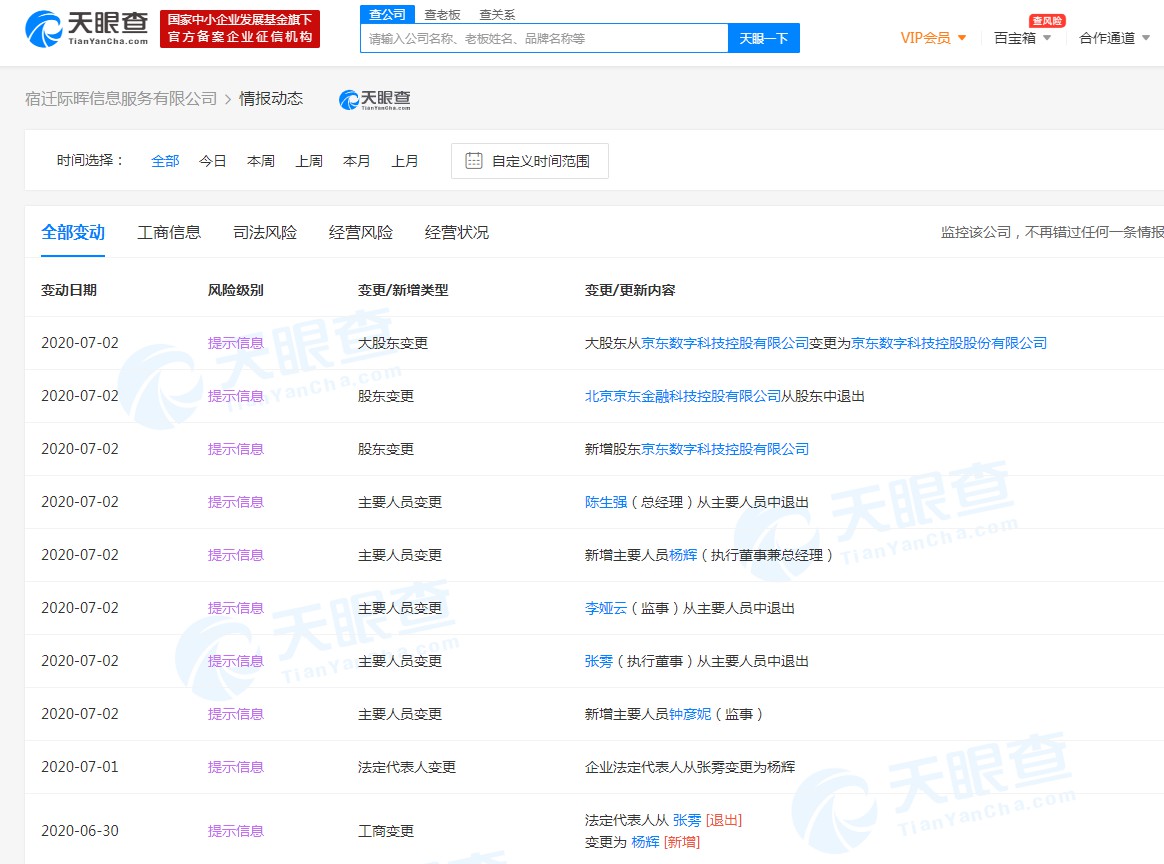Click the 变更/新增类型 column header

403,290
